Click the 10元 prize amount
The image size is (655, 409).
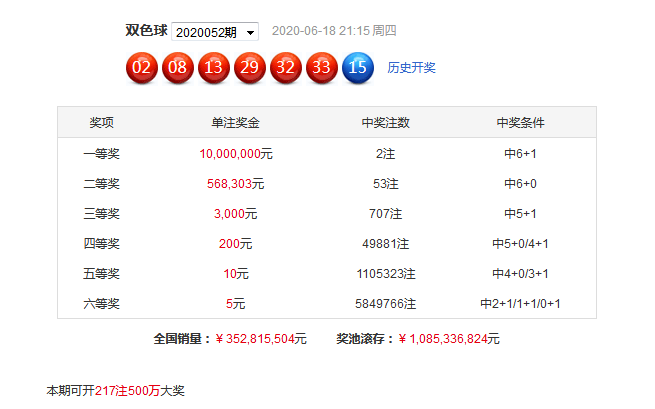236,274
